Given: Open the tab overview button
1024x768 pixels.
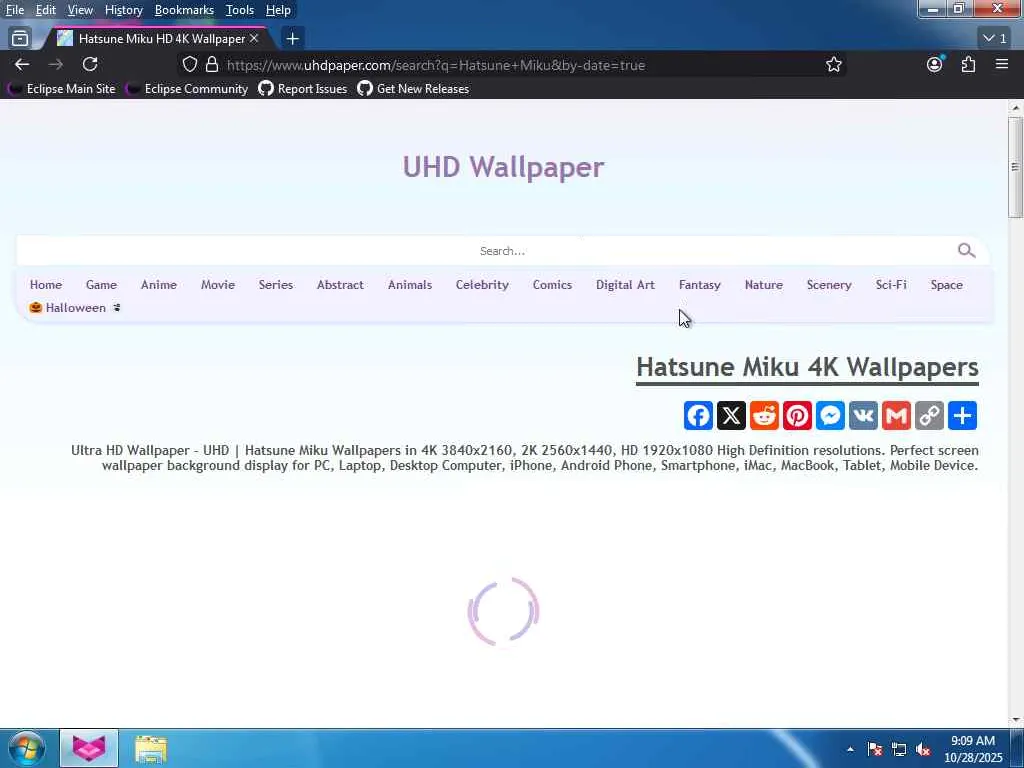Looking at the screenshot, I should click(x=20, y=39).
